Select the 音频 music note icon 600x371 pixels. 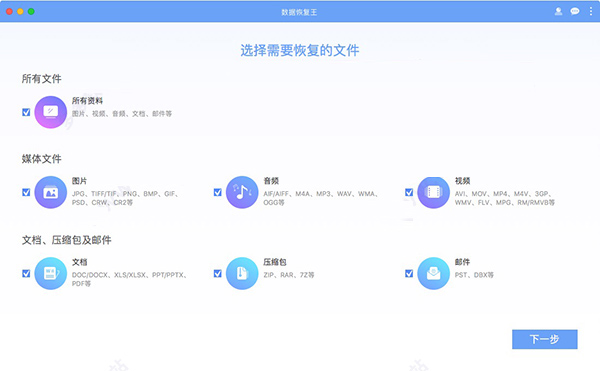click(242, 192)
